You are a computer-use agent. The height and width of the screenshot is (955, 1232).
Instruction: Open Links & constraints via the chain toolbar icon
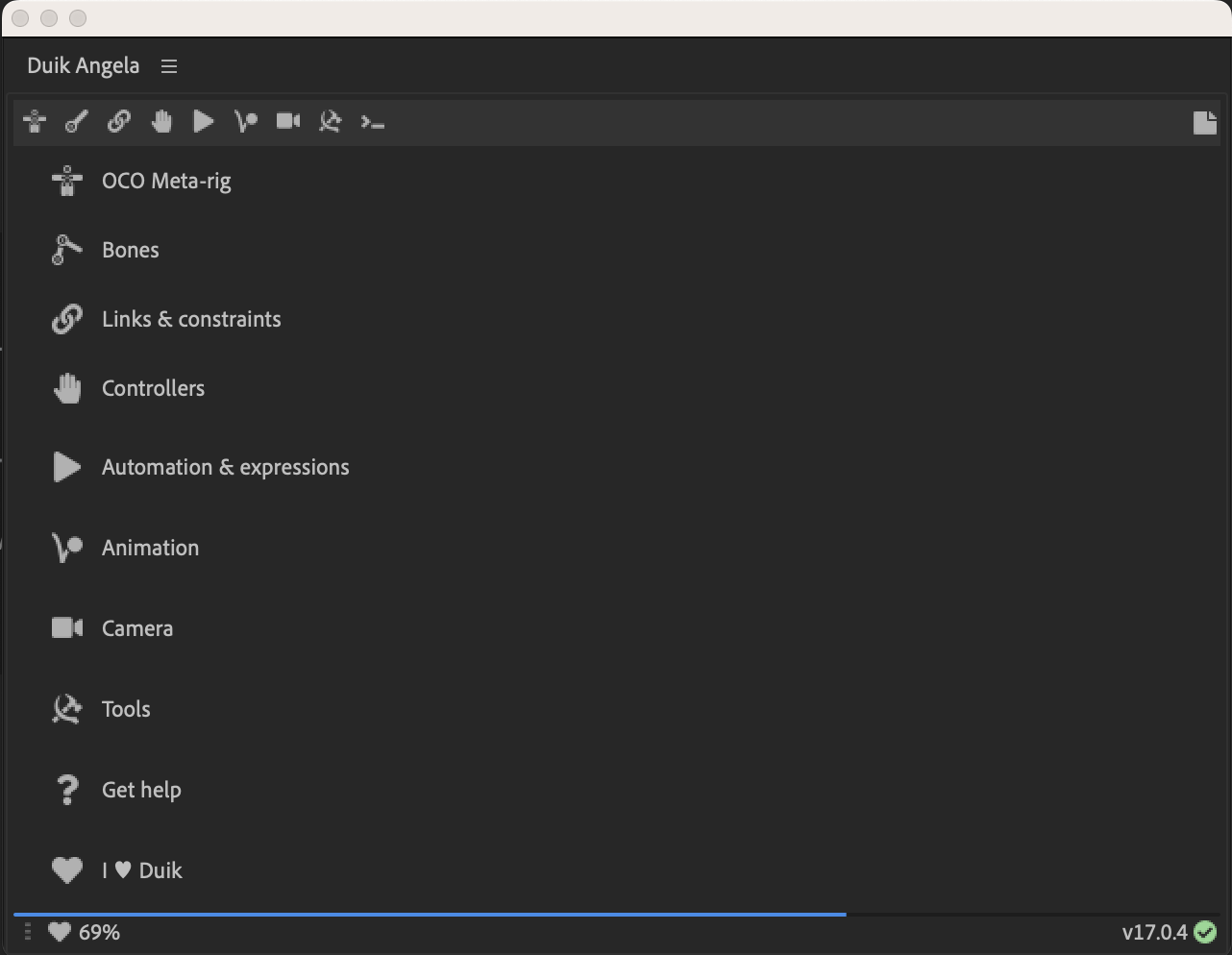point(119,121)
